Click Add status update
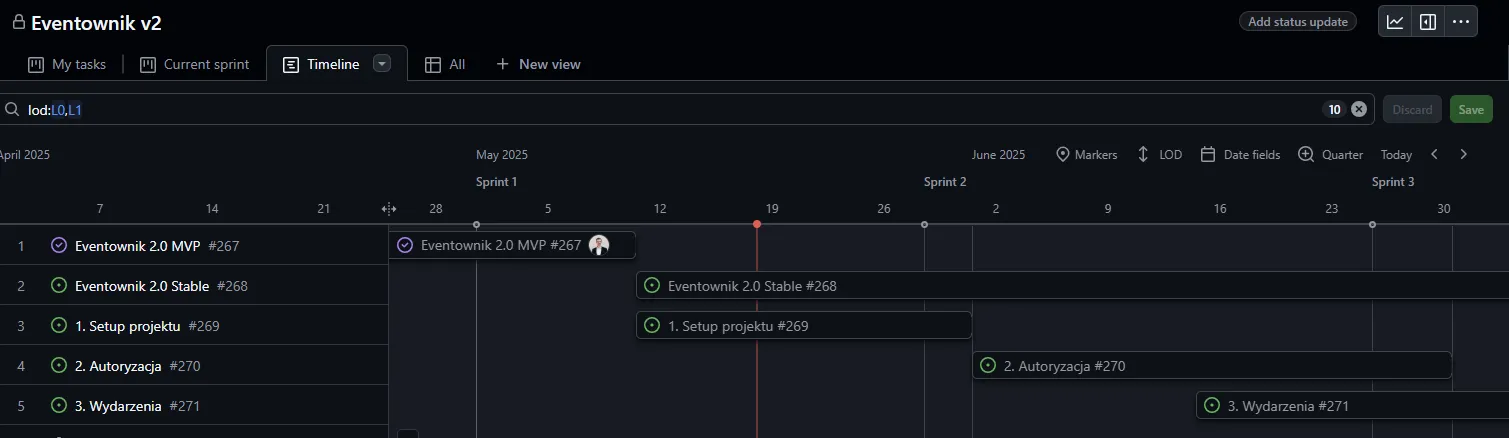Image resolution: width=1509 pixels, height=438 pixels. pos(1297,22)
